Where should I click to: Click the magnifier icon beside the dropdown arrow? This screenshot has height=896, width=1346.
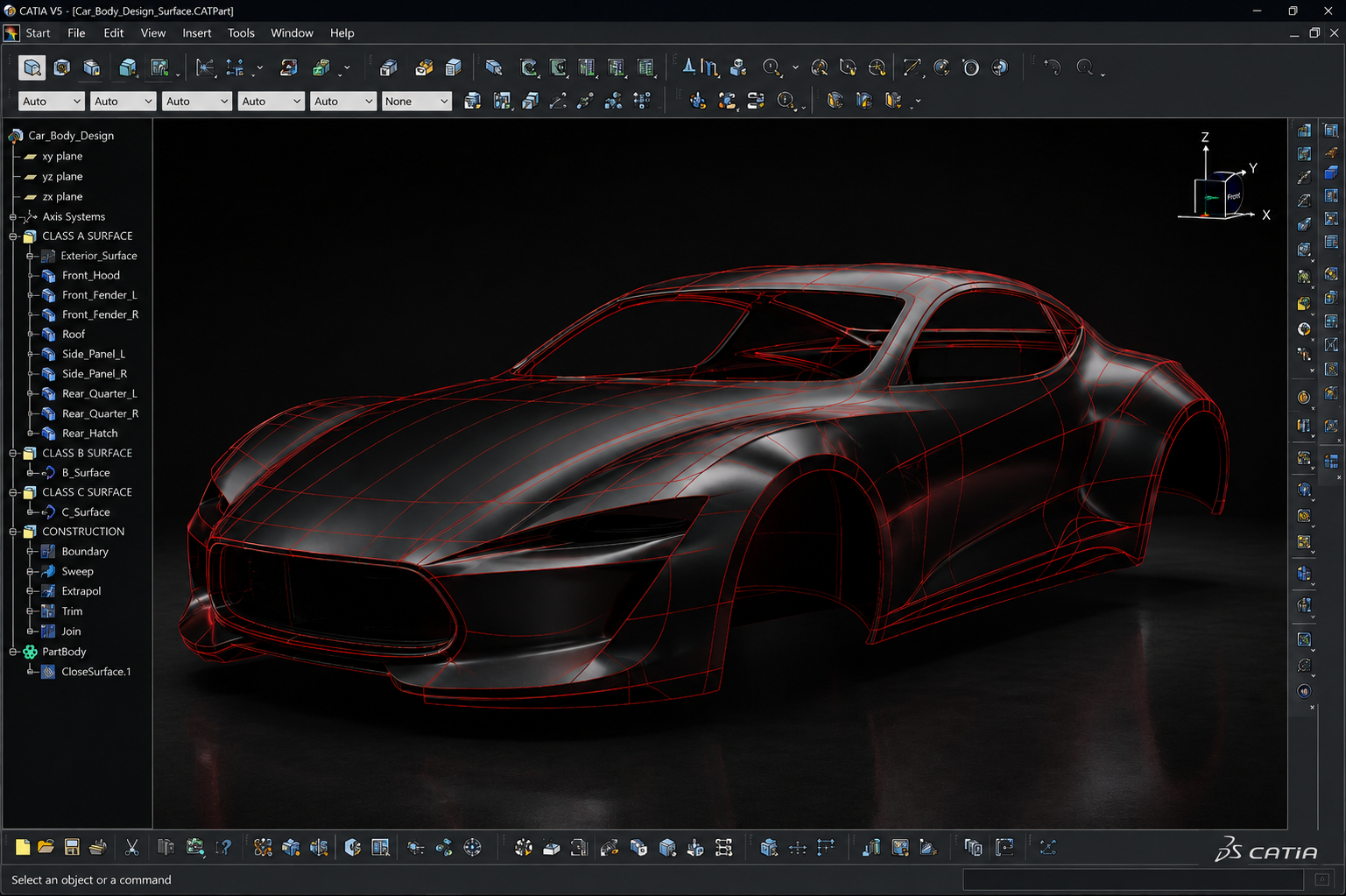(772, 67)
